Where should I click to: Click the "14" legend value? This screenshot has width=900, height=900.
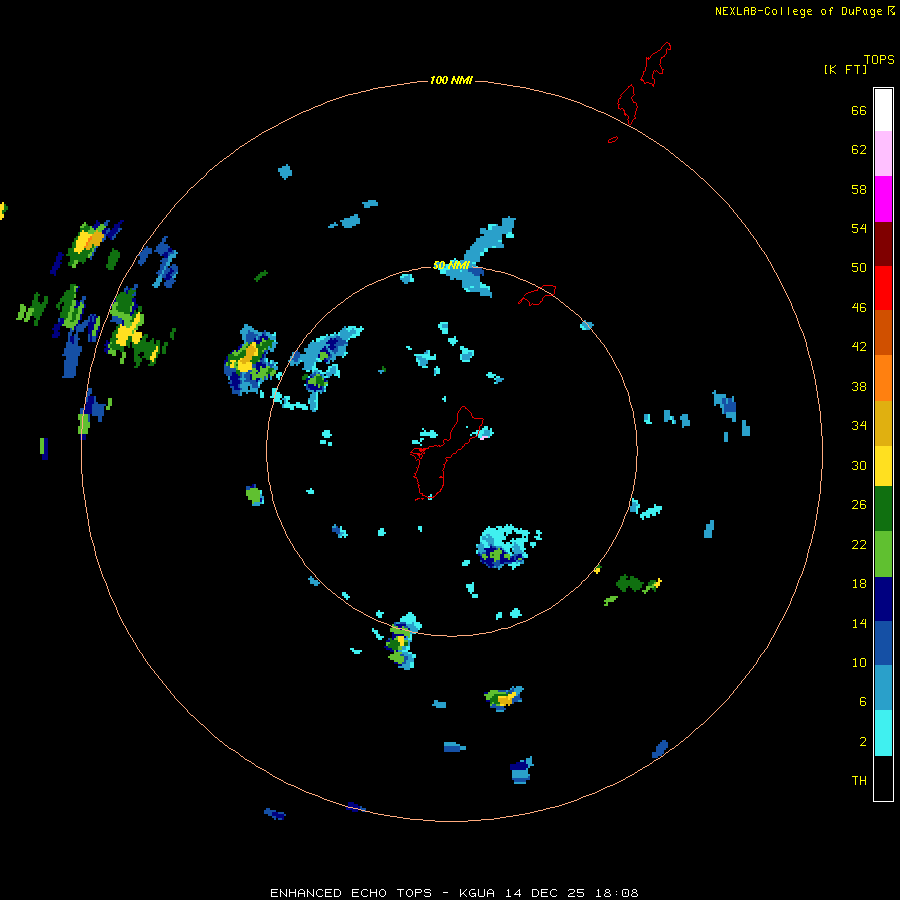859,623
